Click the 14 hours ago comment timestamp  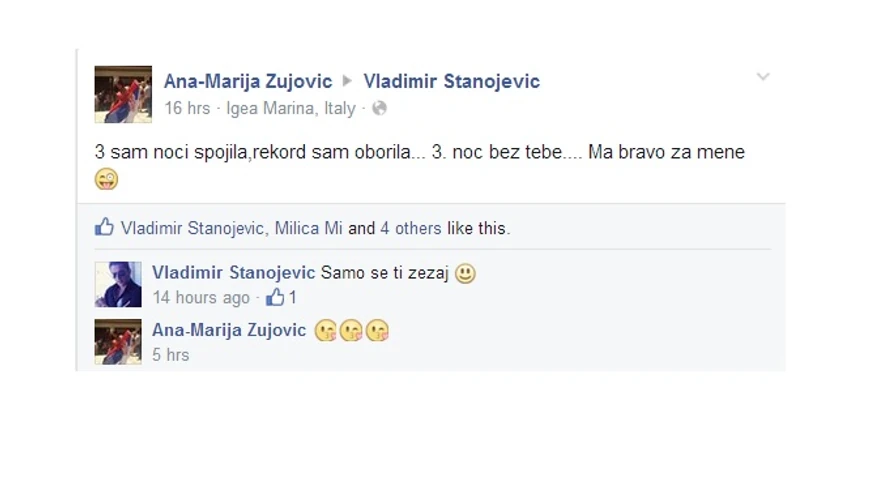click(x=201, y=298)
